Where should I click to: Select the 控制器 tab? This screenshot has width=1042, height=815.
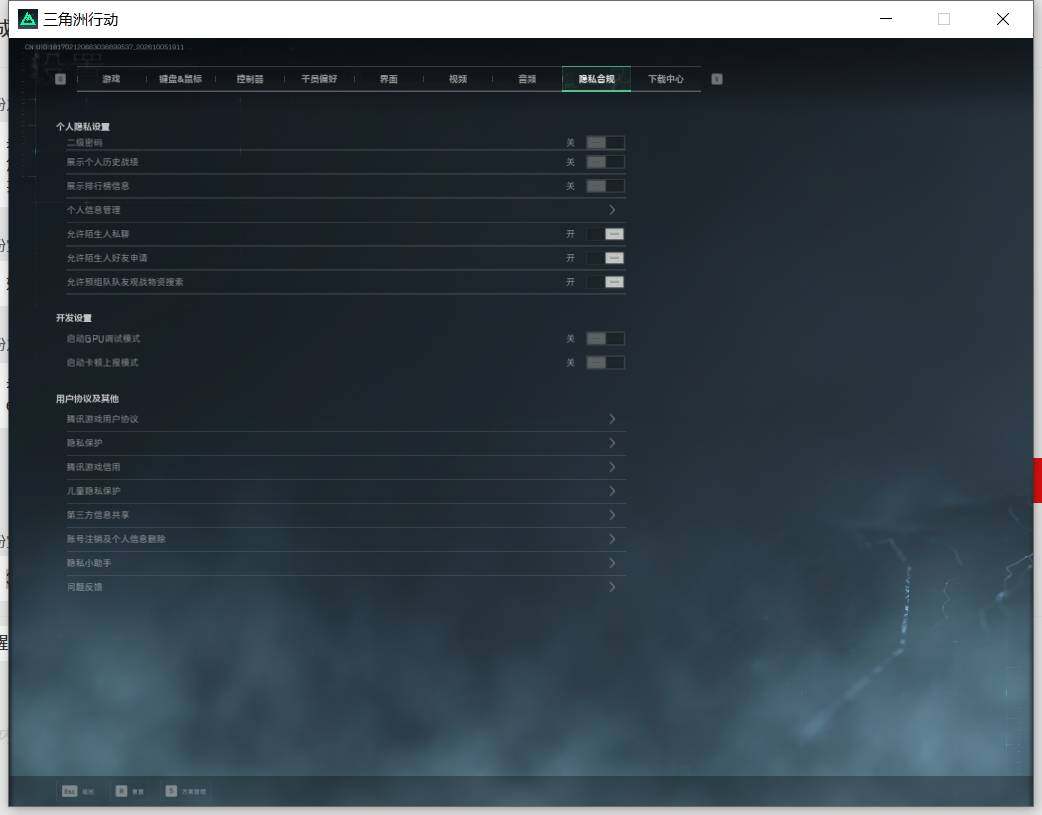click(250, 79)
